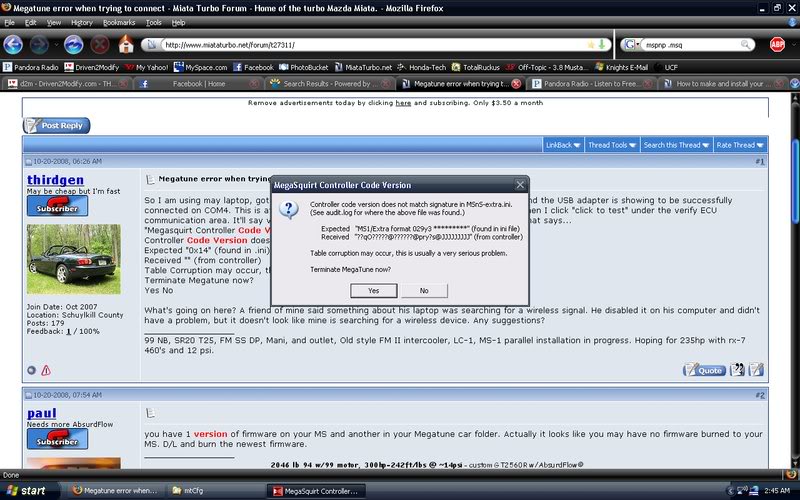Image resolution: width=800 pixels, height=500 pixels.
Task: Open thirdgen's user profile link
Action: click(55, 180)
